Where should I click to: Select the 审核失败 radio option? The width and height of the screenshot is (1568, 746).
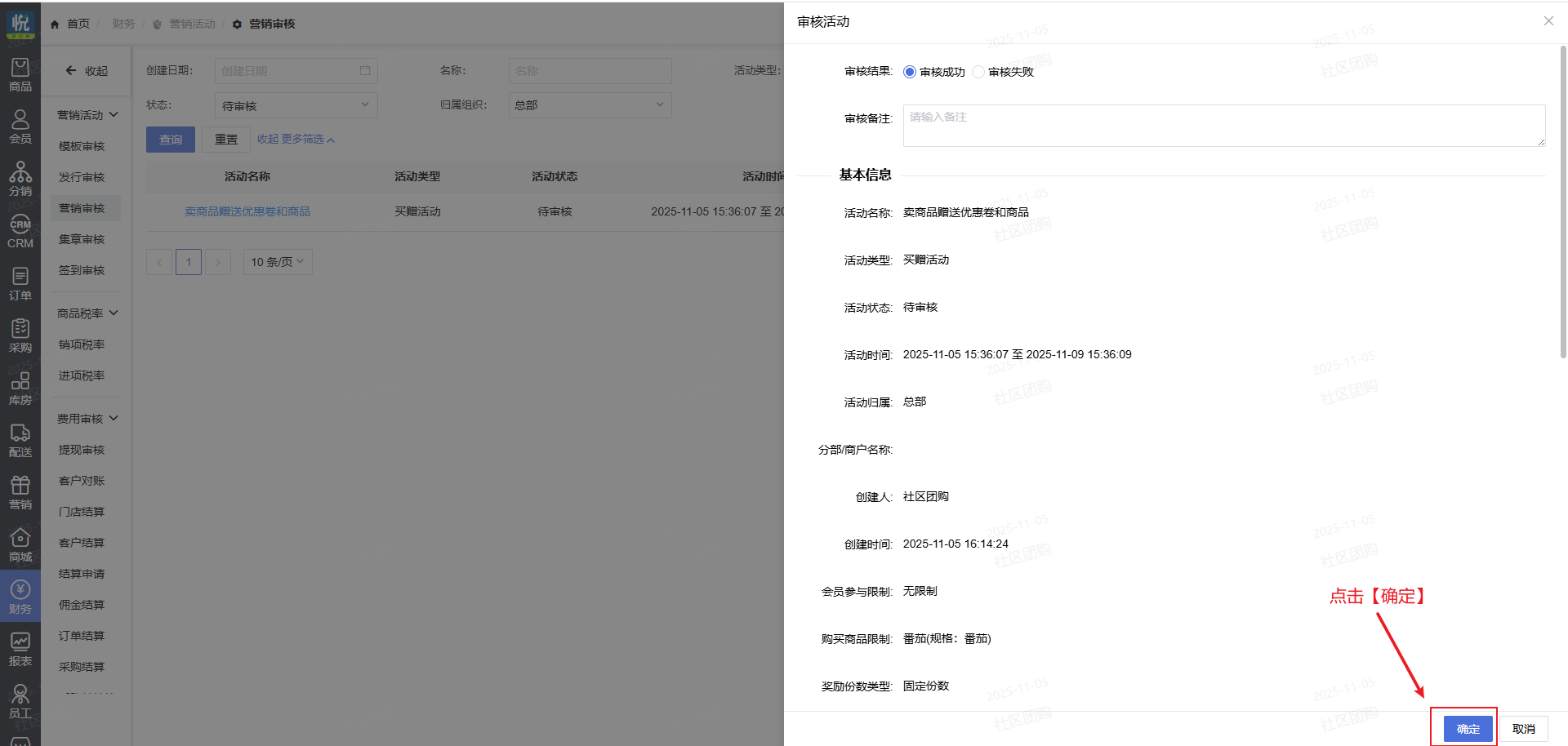coord(978,72)
